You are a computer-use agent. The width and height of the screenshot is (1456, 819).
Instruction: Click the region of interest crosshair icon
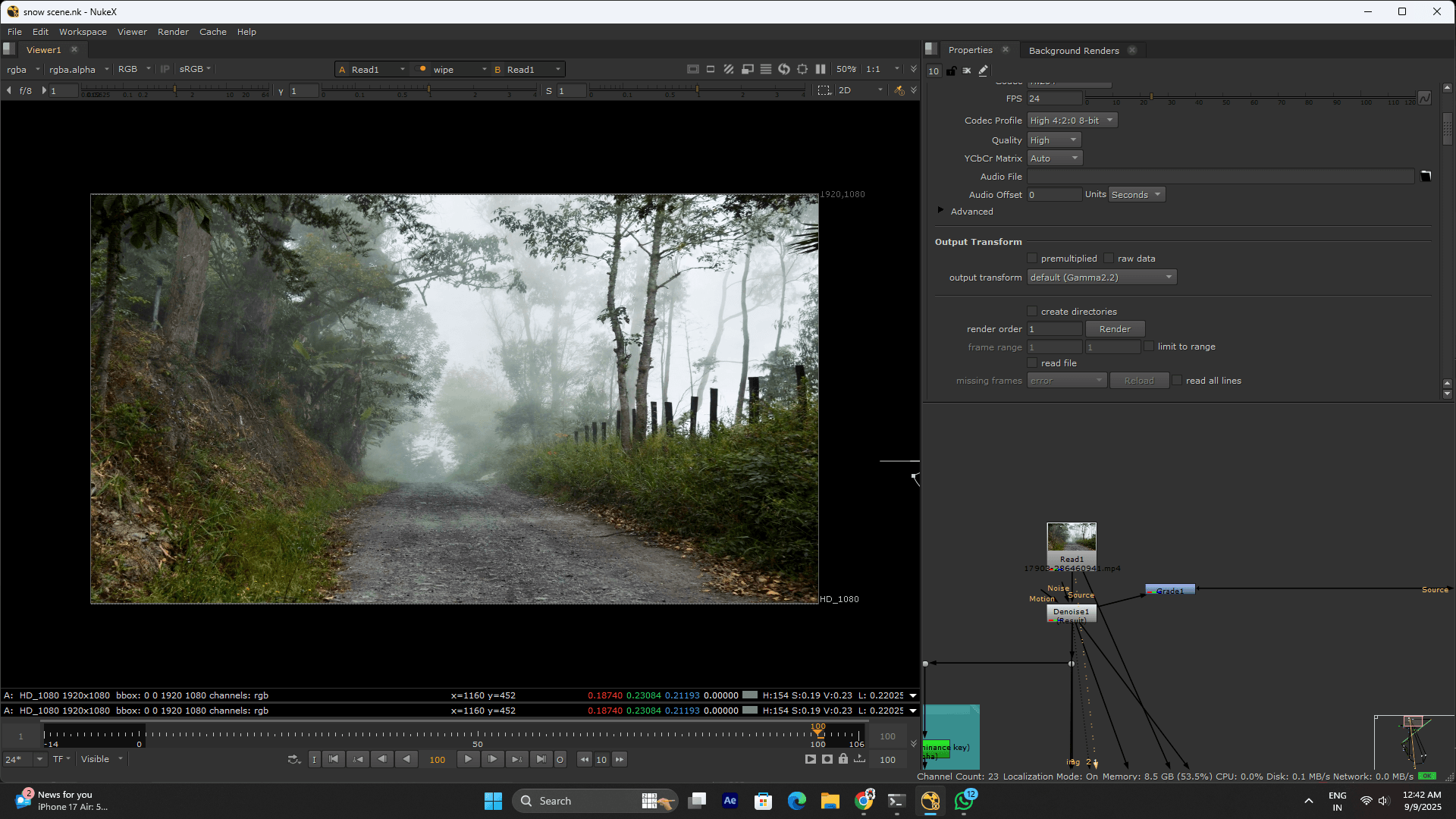click(802, 69)
